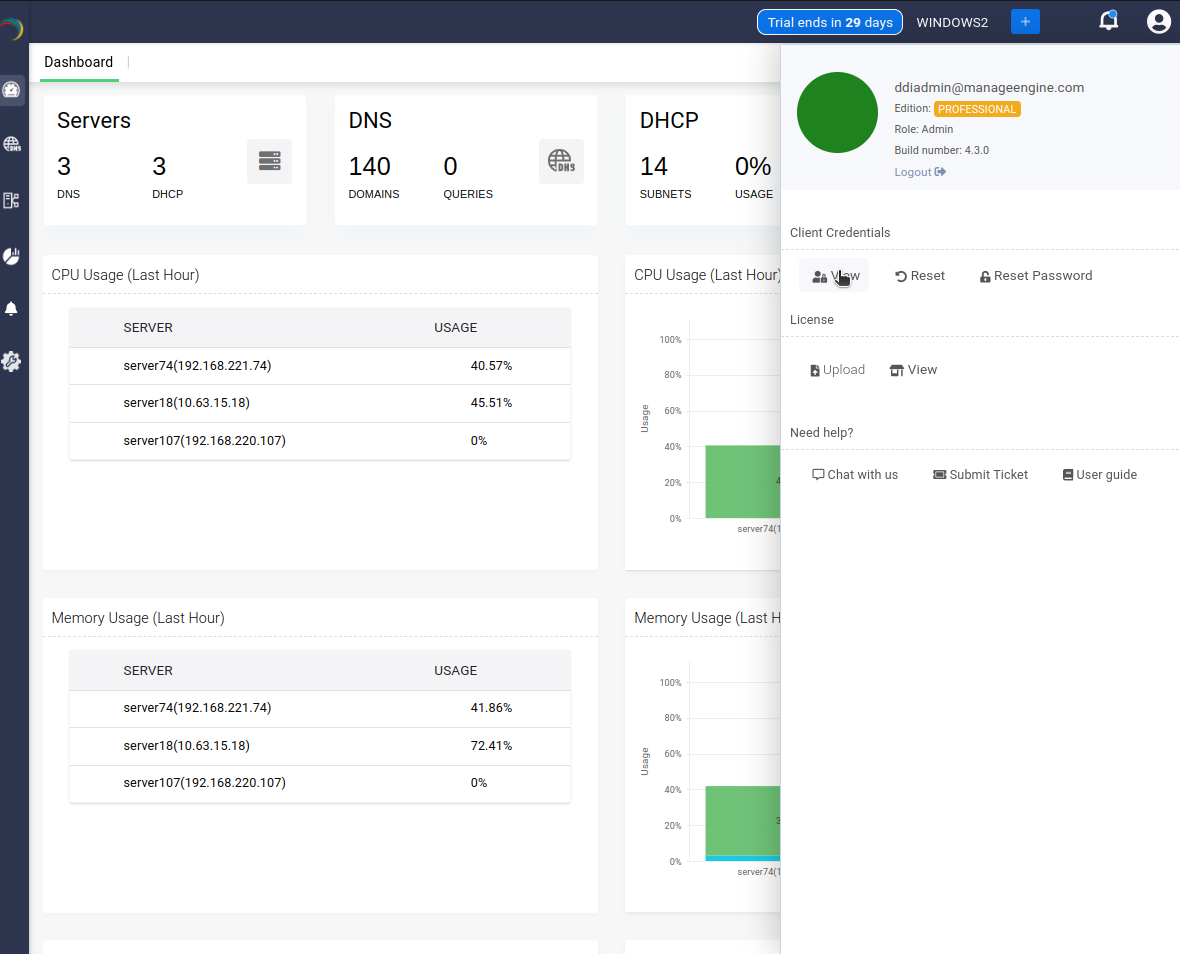Switch to the Dashboard tab
Viewport: 1180px width, 954px height.
point(78,62)
